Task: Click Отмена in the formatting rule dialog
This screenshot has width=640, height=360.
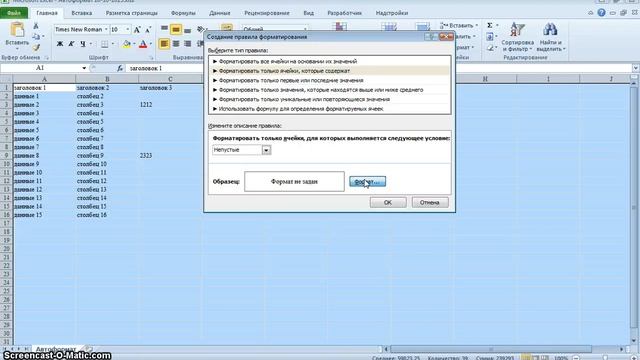Action: click(430, 202)
